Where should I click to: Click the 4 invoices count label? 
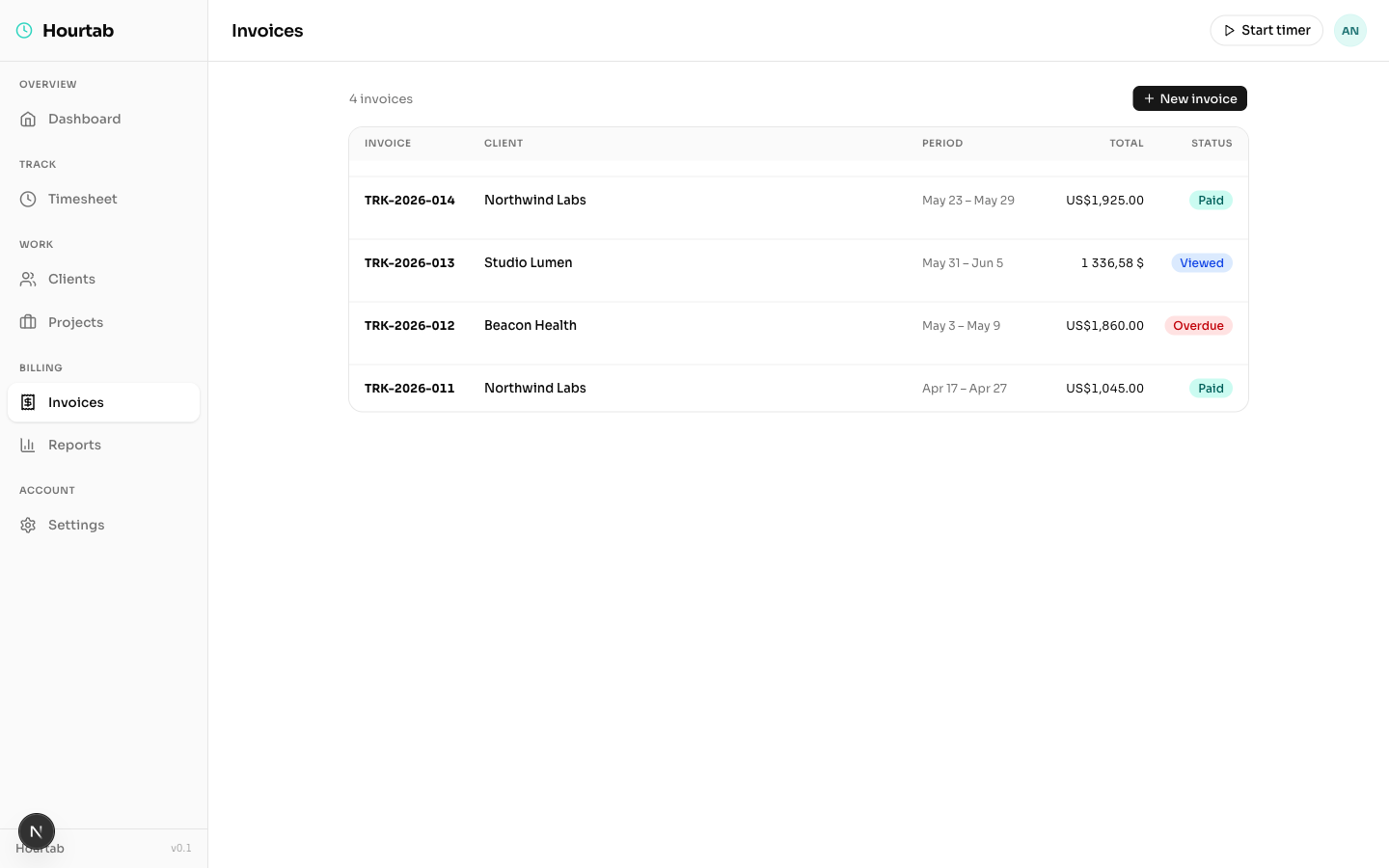pos(381,99)
